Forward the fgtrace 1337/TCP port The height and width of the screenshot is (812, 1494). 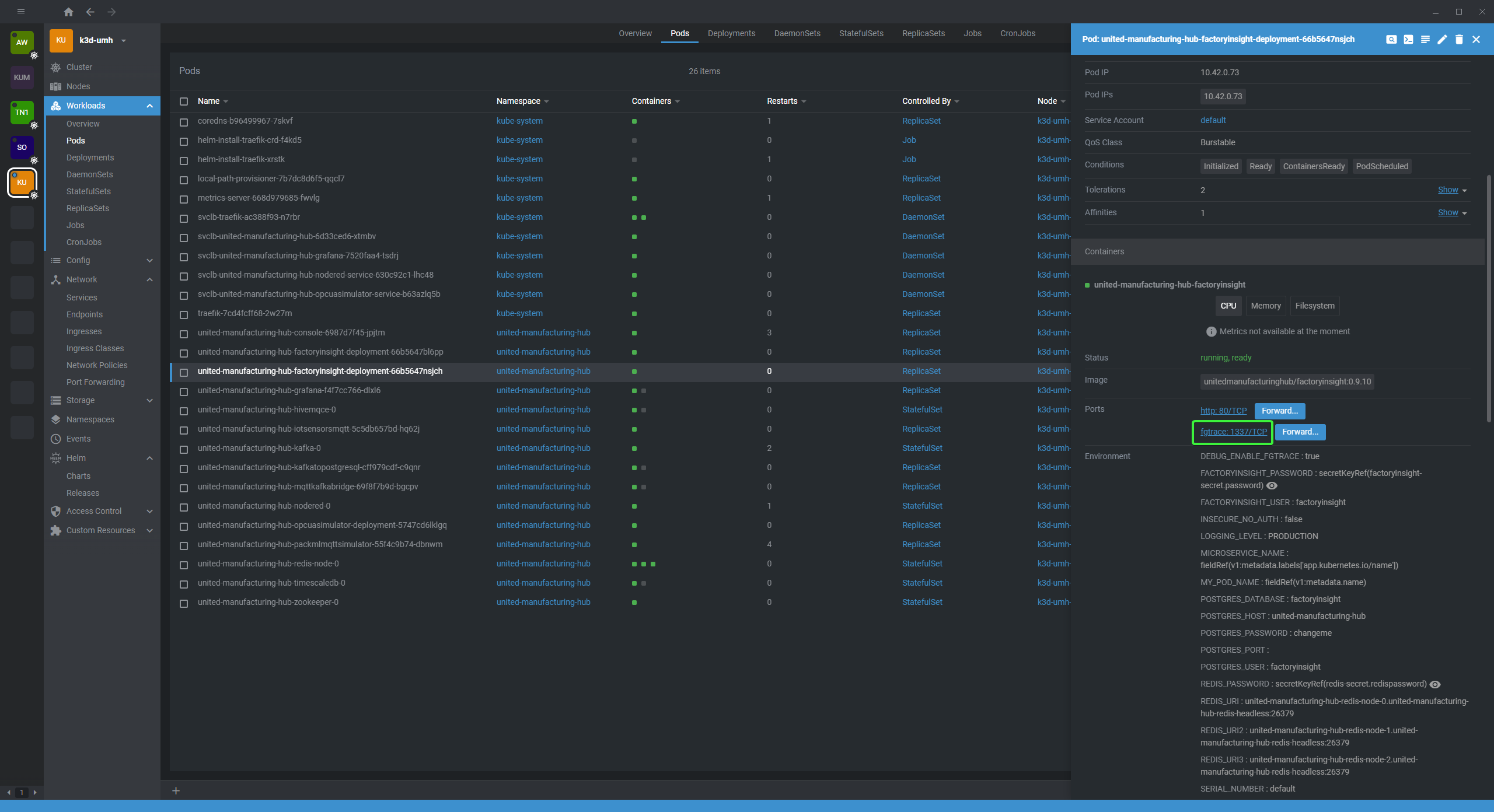(x=1300, y=432)
